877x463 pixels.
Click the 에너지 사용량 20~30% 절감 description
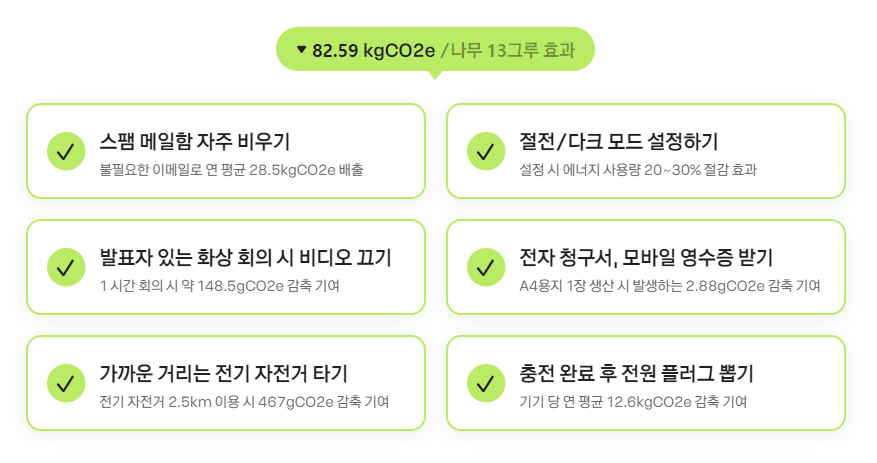point(638,169)
